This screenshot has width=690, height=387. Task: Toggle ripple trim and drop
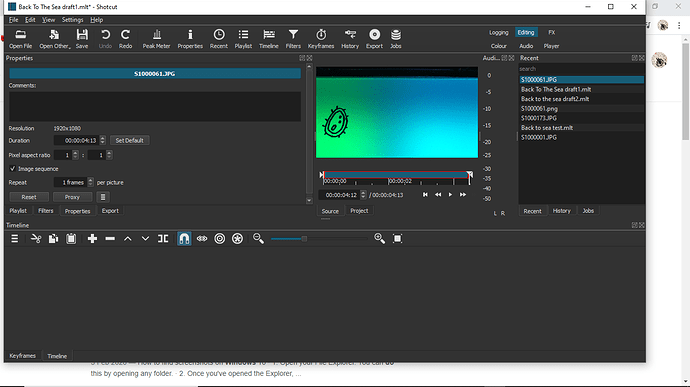tap(220, 239)
